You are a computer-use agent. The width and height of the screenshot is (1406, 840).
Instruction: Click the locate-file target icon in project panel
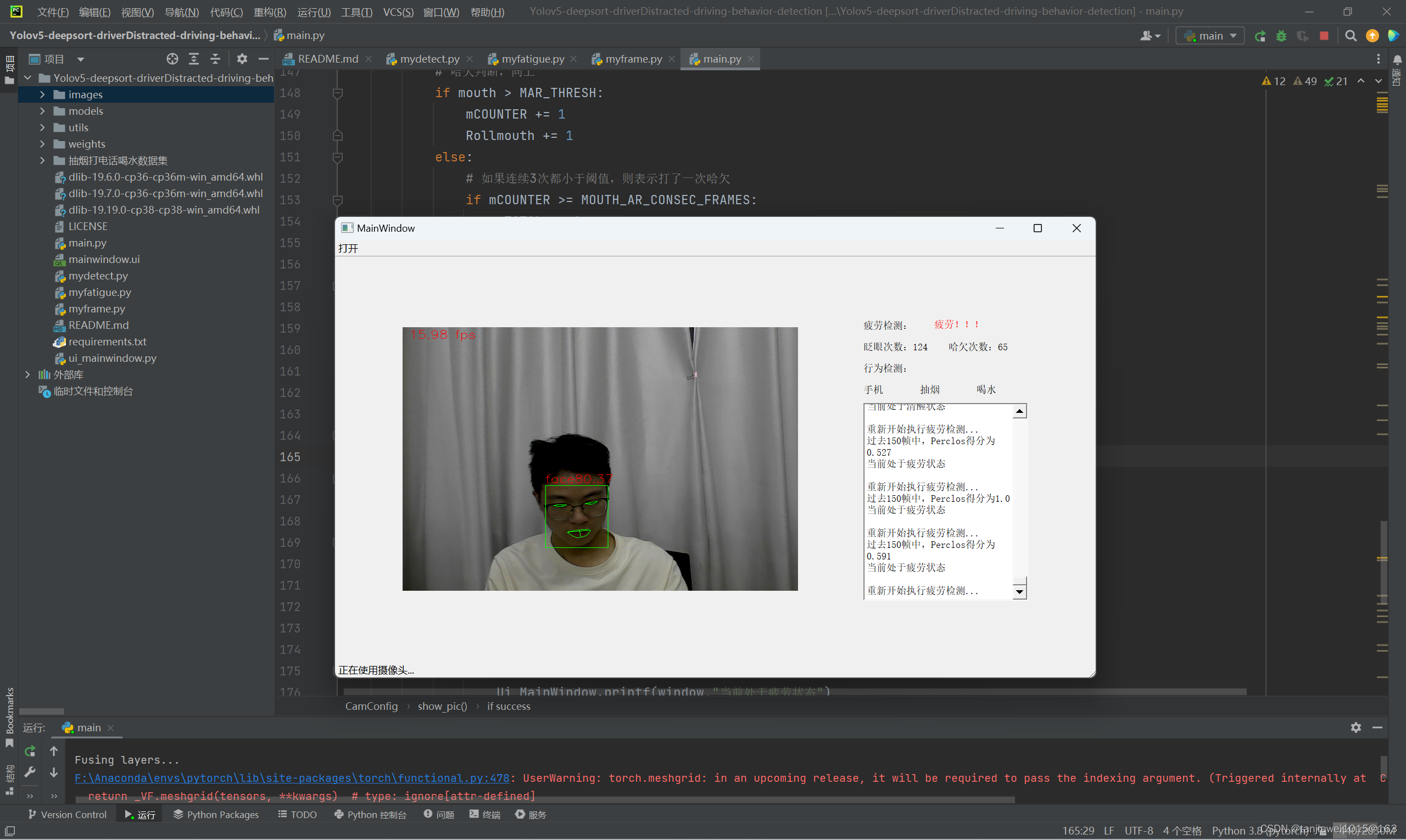click(x=172, y=58)
